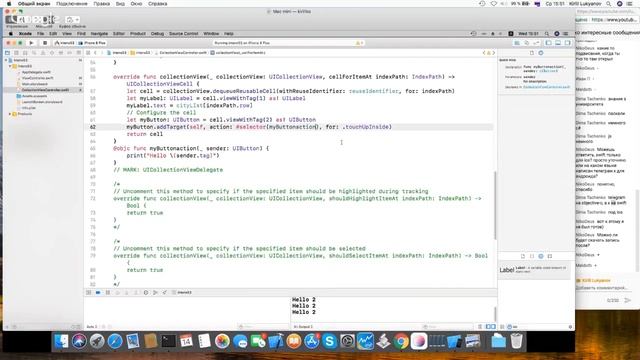Screen dimensions: 640x360
Task: Jump to next issue with right chevron
Action: [493, 53]
